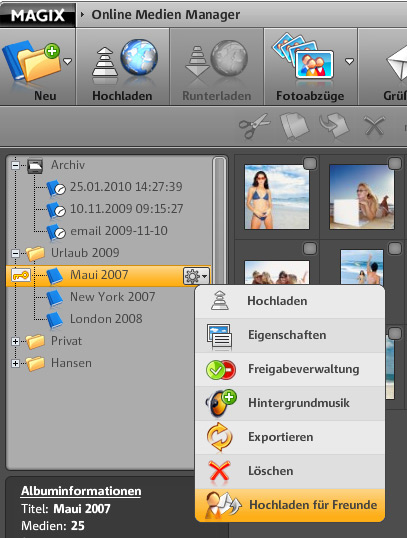Click the Hintergrundmusik speaker icon
The width and height of the screenshot is (407, 538).
pos(221,403)
